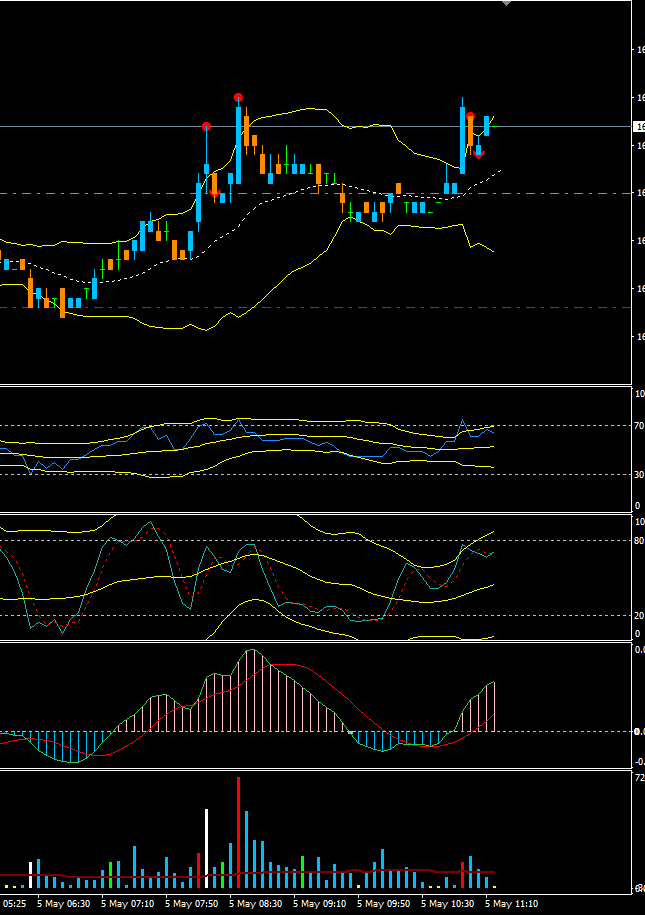645x915 pixels.
Task: Click the '70' level on the RSI scale
Action: [639, 426]
